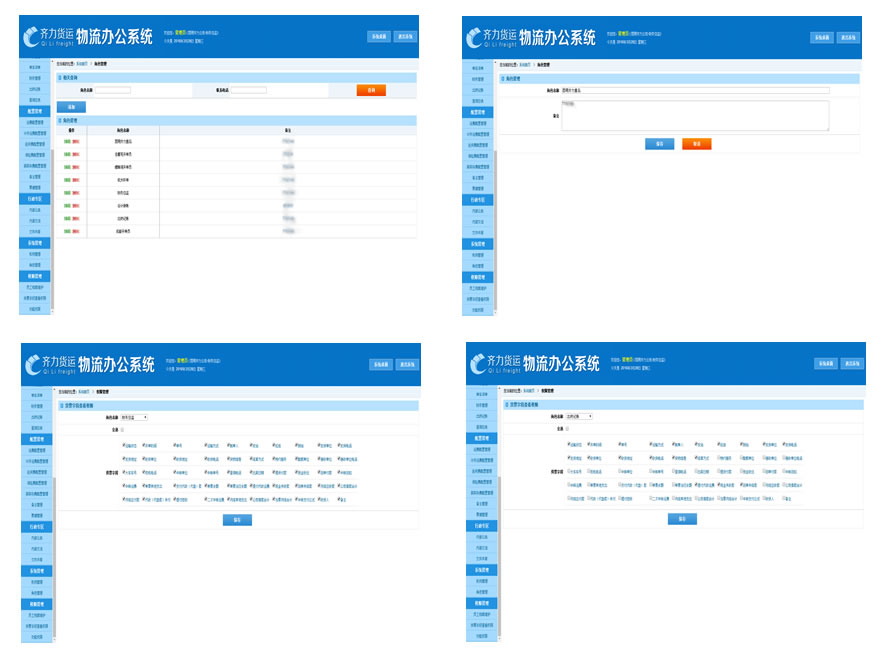Screen dimensions: 888x666
Task: Click the top sidebar section header in top-left screenshot
Action: pos(34,112)
